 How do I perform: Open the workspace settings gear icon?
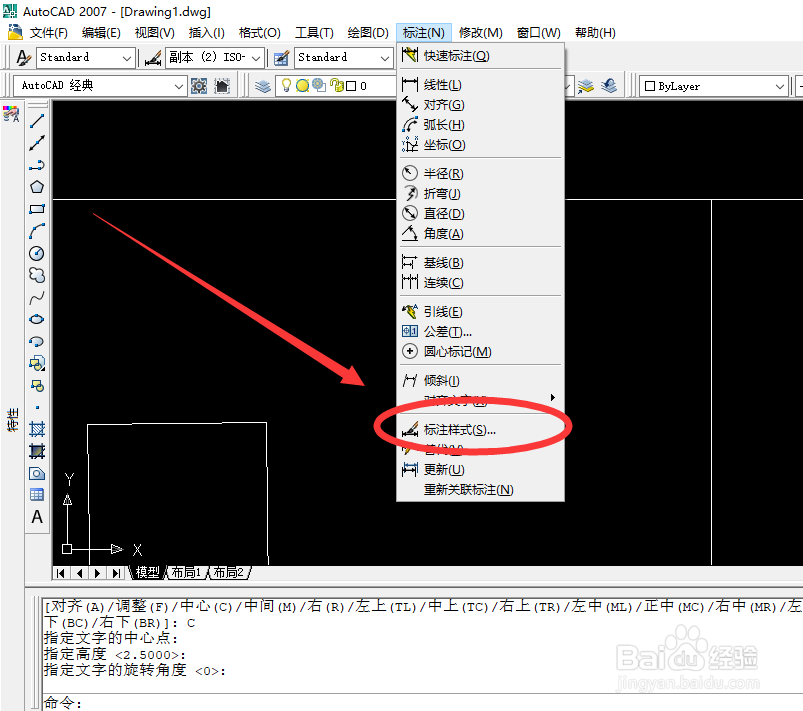coord(199,86)
